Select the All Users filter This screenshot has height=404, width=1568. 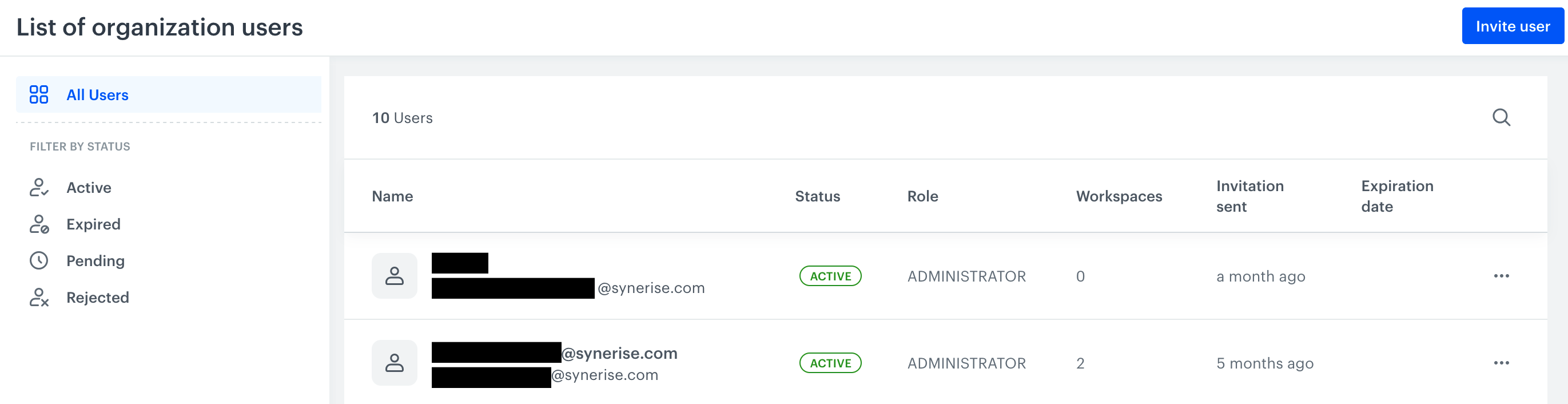coord(97,95)
